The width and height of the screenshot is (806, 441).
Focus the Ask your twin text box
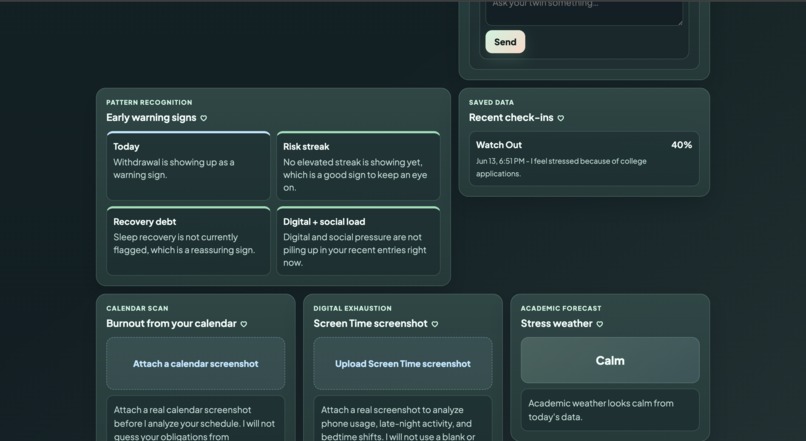click(584, 11)
